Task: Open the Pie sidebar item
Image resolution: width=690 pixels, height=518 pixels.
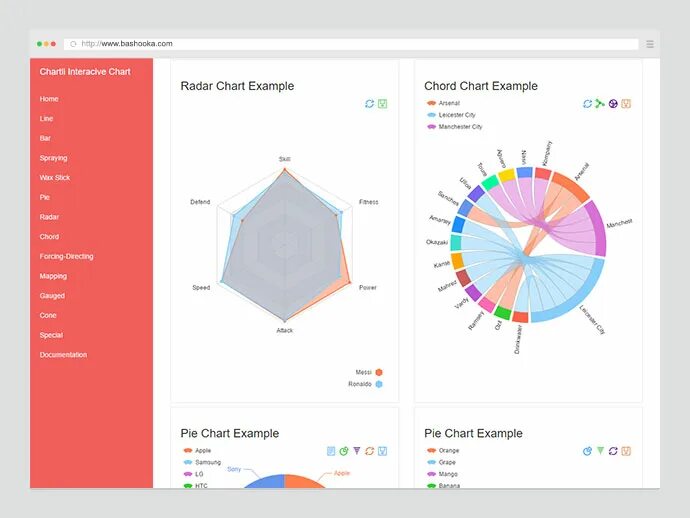Action: coord(44,198)
